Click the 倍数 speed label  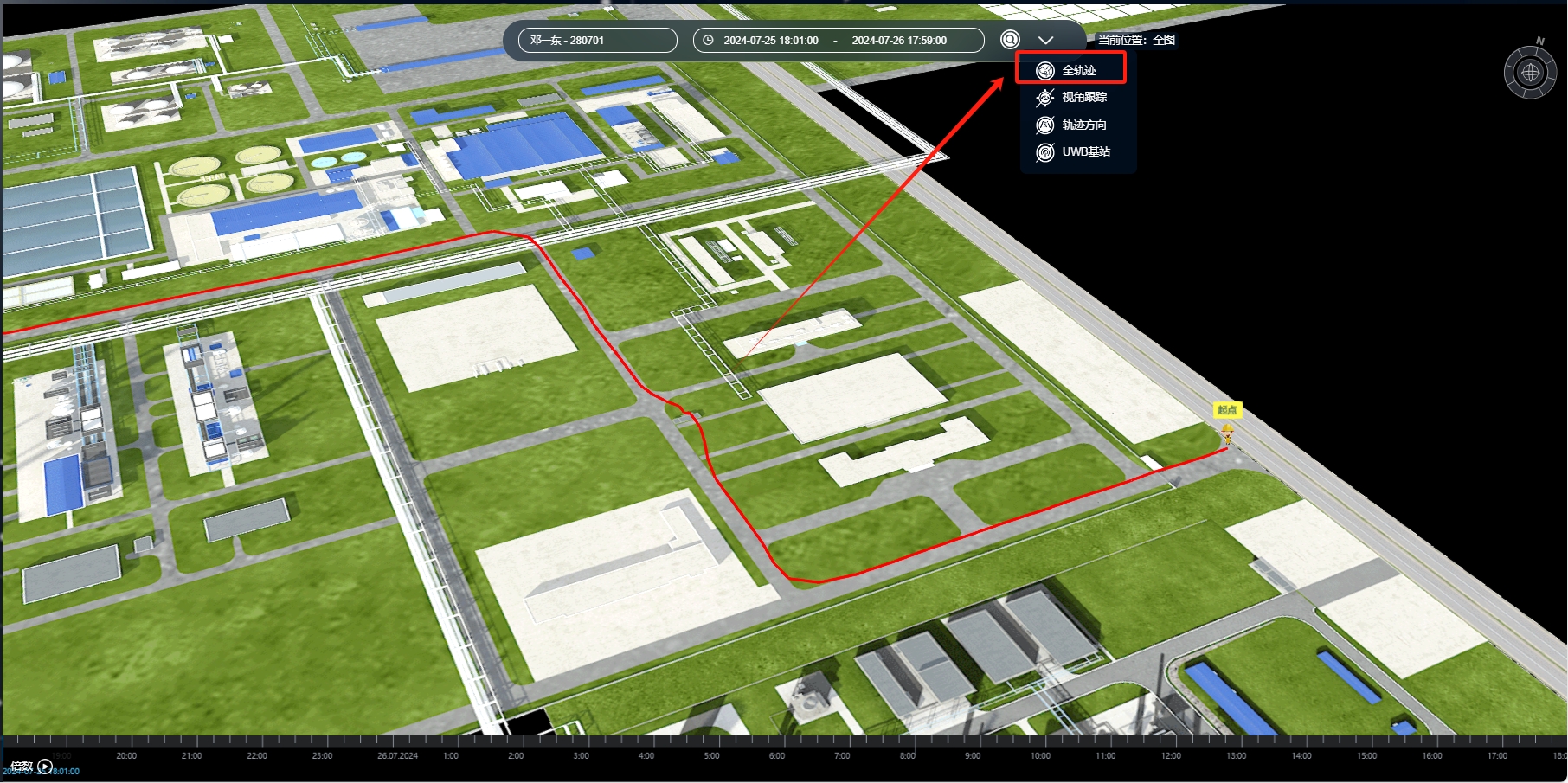click(x=22, y=766)
